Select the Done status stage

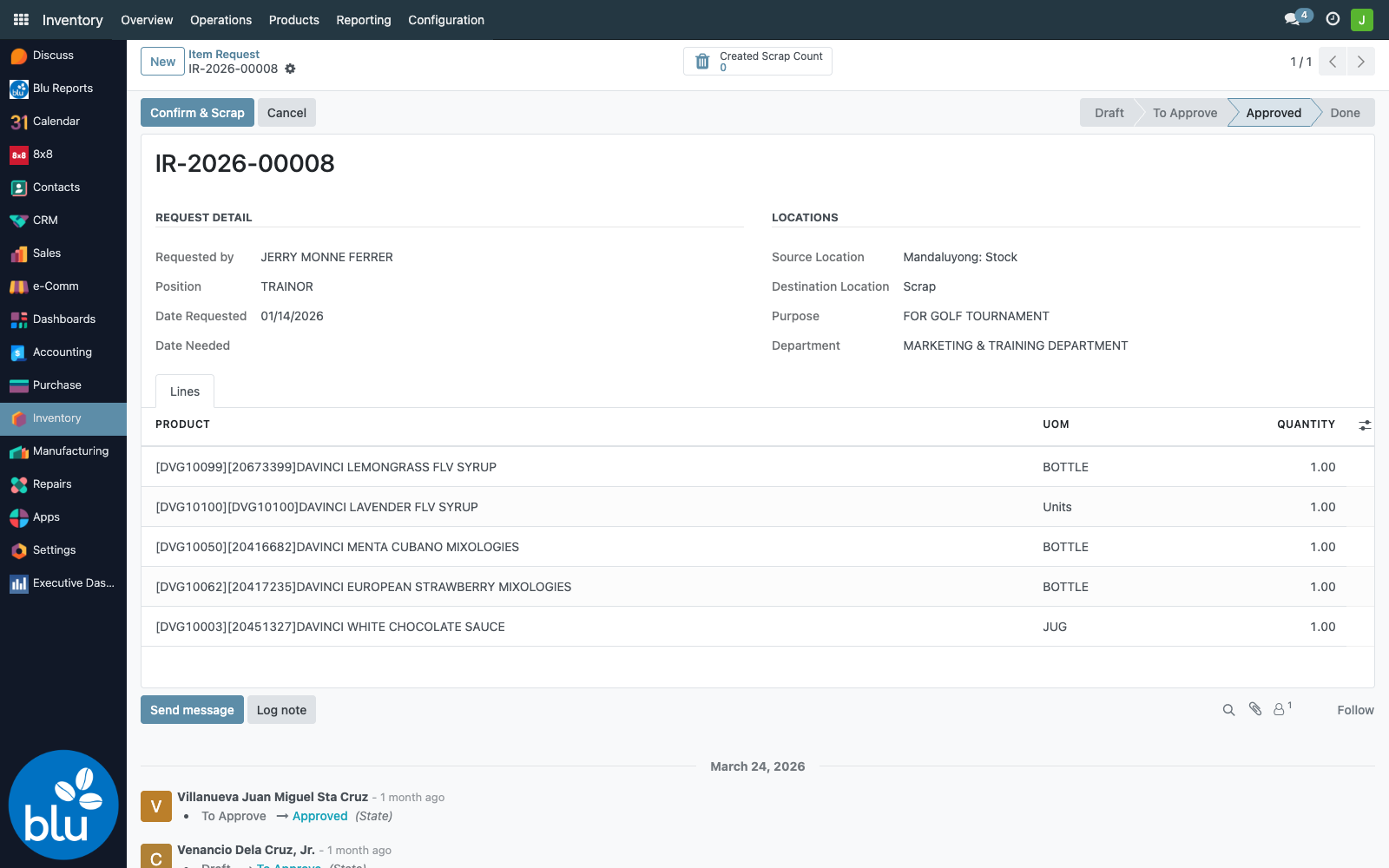click(x=1345, y=113)
